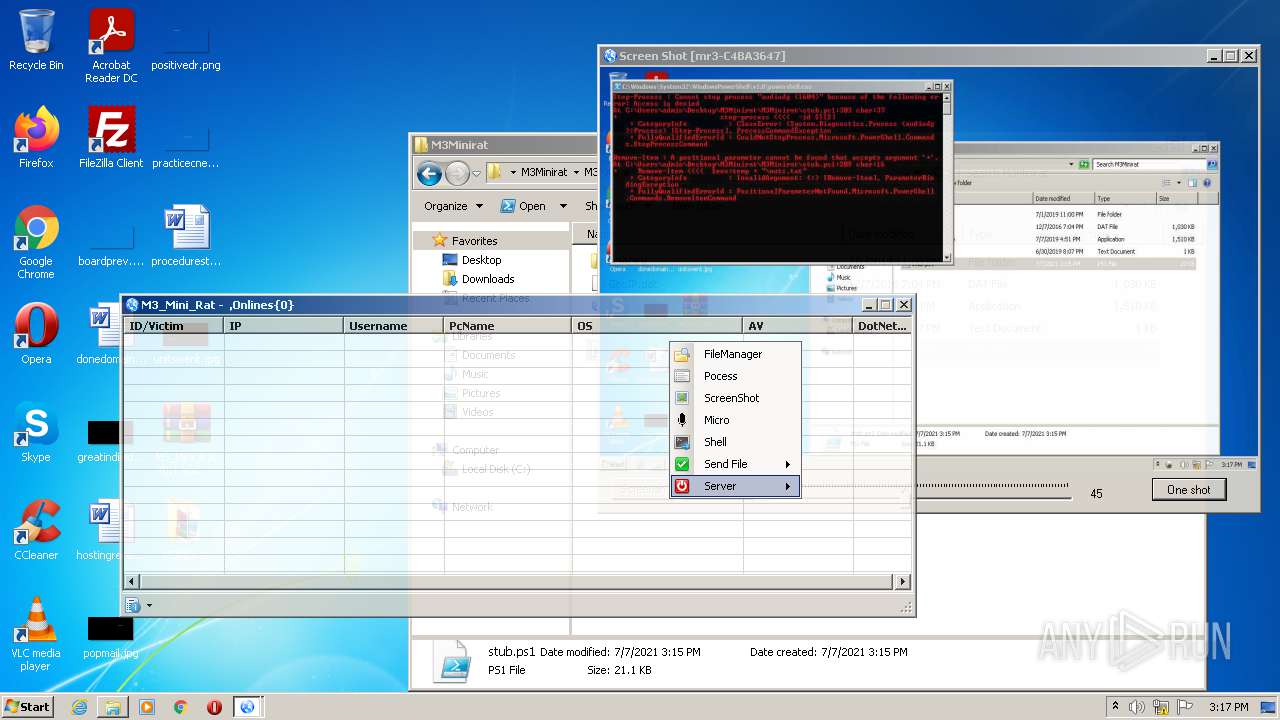Open the positivedr.png desktop file
1280x720 pixels.
click(186, 46)
